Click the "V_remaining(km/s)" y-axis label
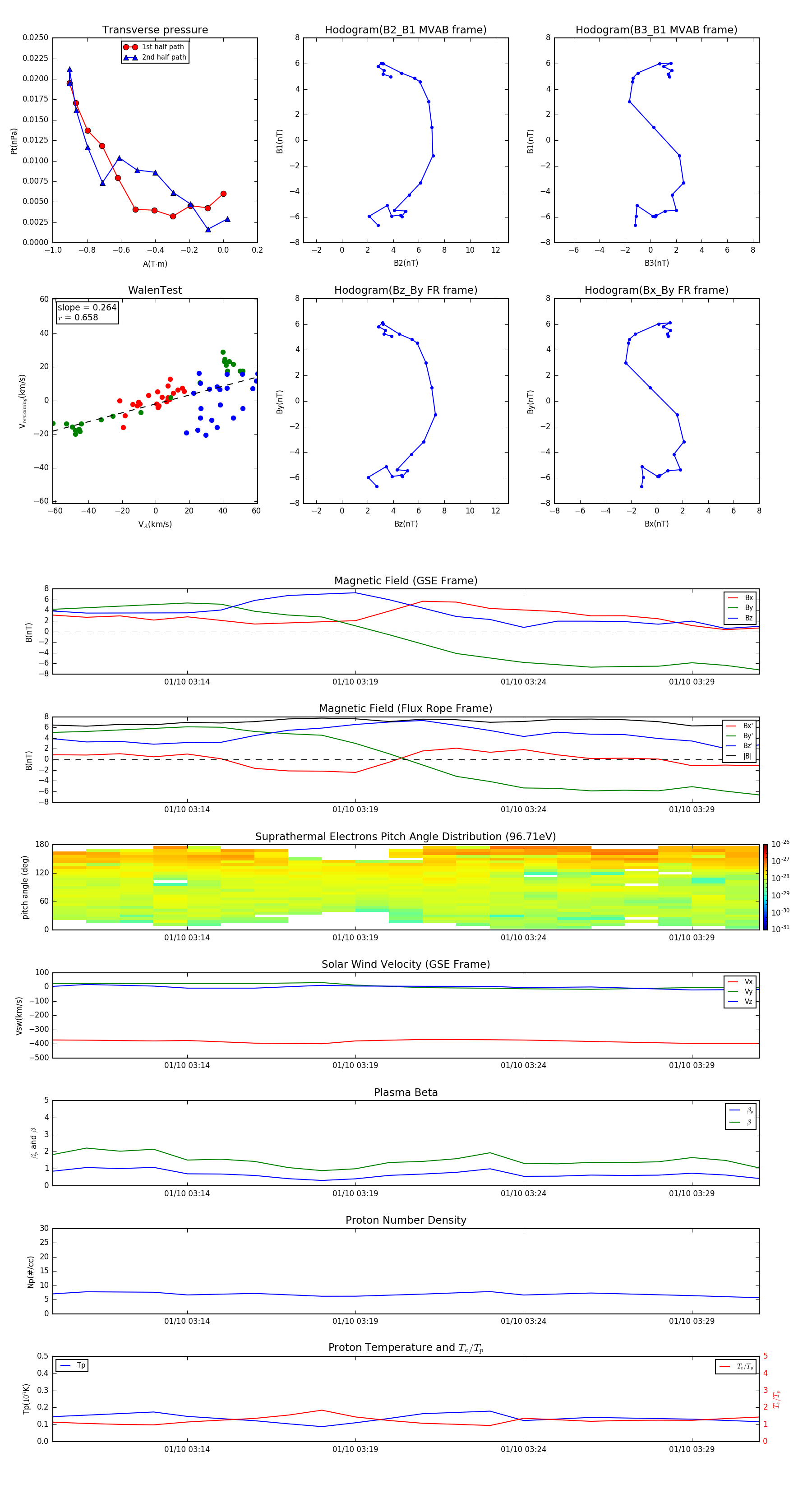Image resolution: width=812 pixels, height=1489 pixels. (23, 401)
